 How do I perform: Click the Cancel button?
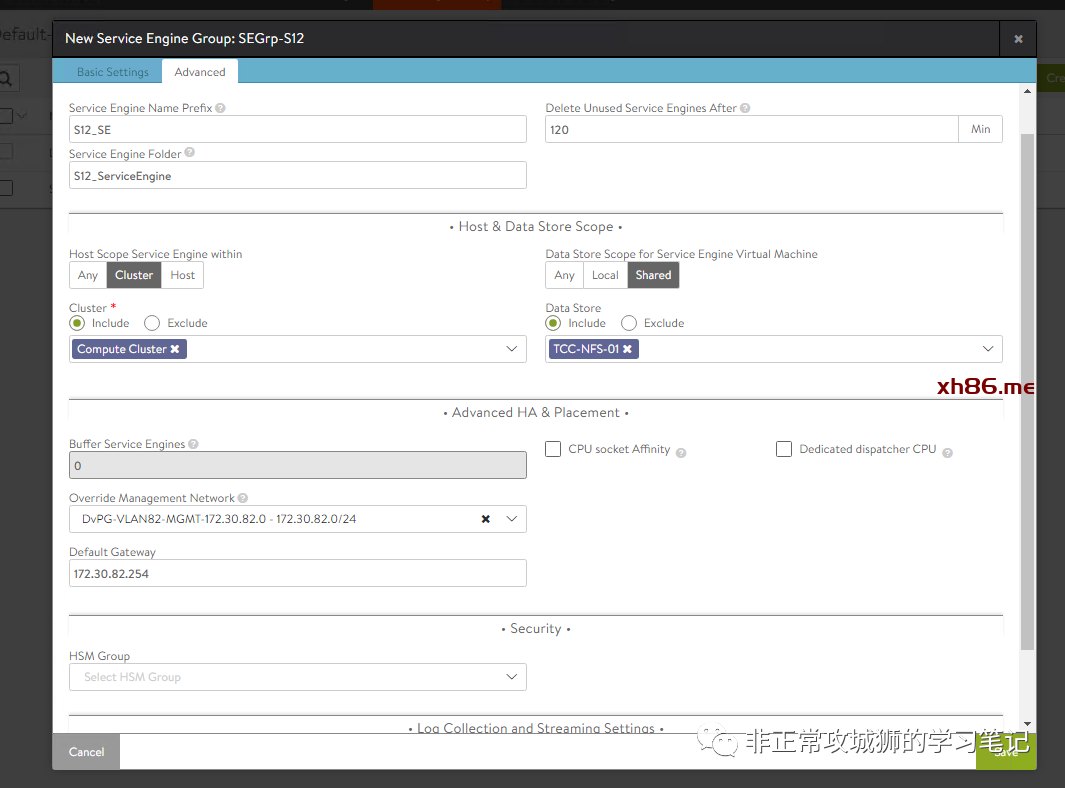pos(86,752)
